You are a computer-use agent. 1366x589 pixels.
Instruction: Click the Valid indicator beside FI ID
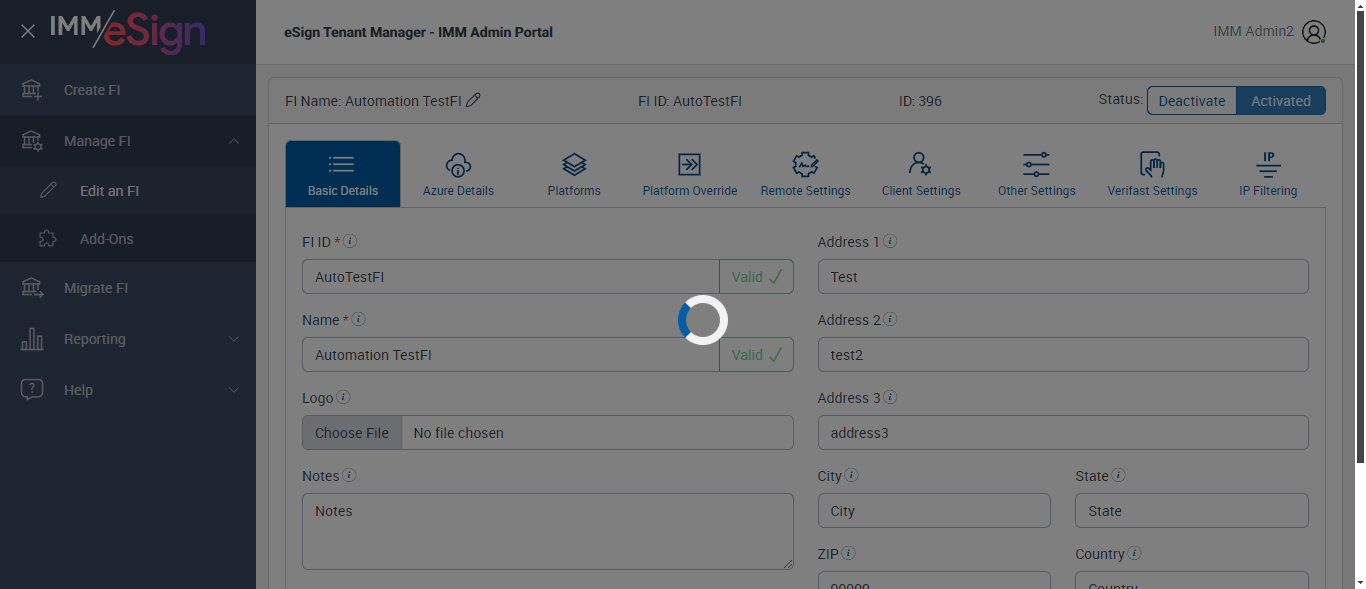point(757,277)
